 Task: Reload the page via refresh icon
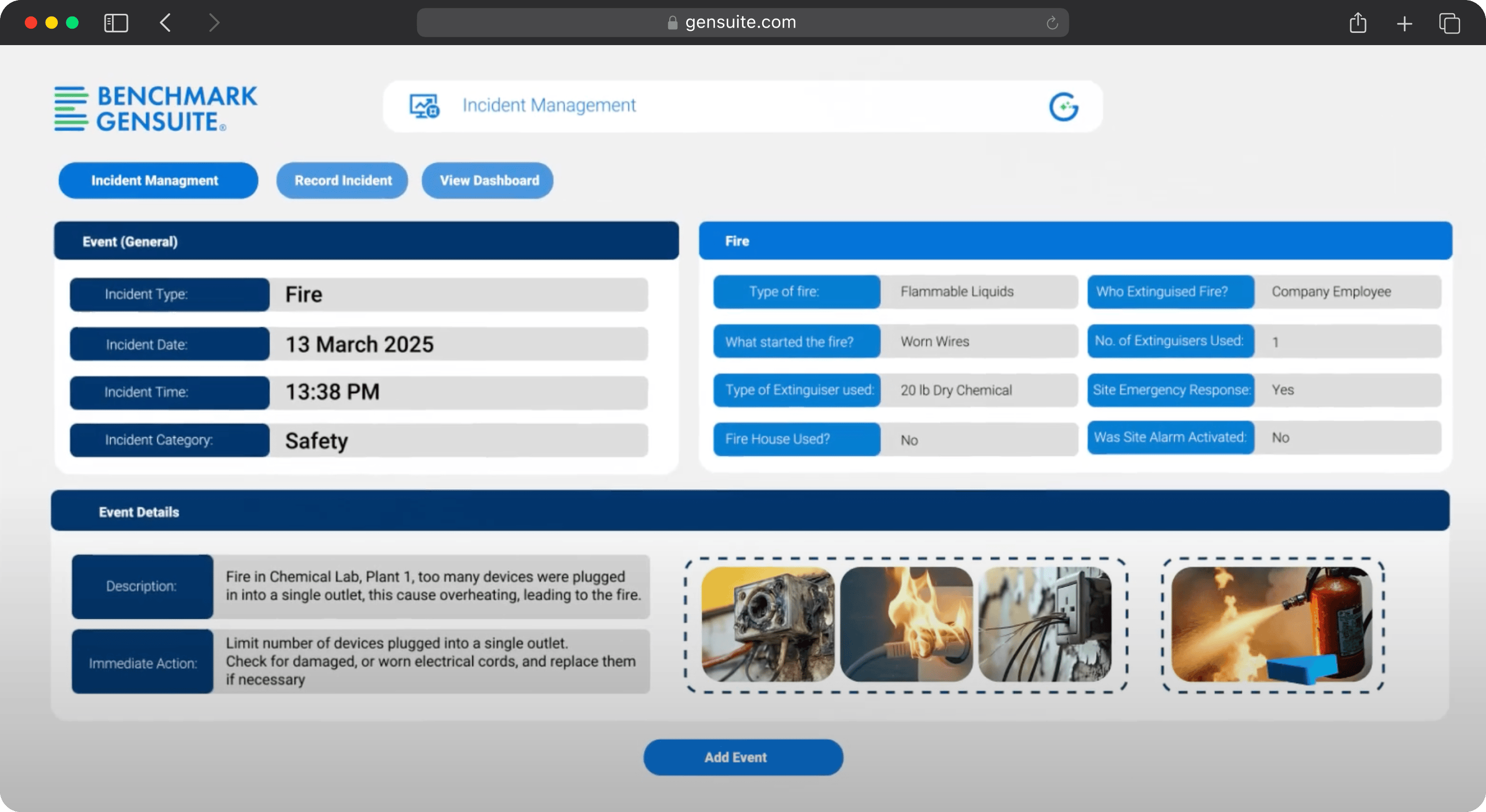coord(1052,23)
